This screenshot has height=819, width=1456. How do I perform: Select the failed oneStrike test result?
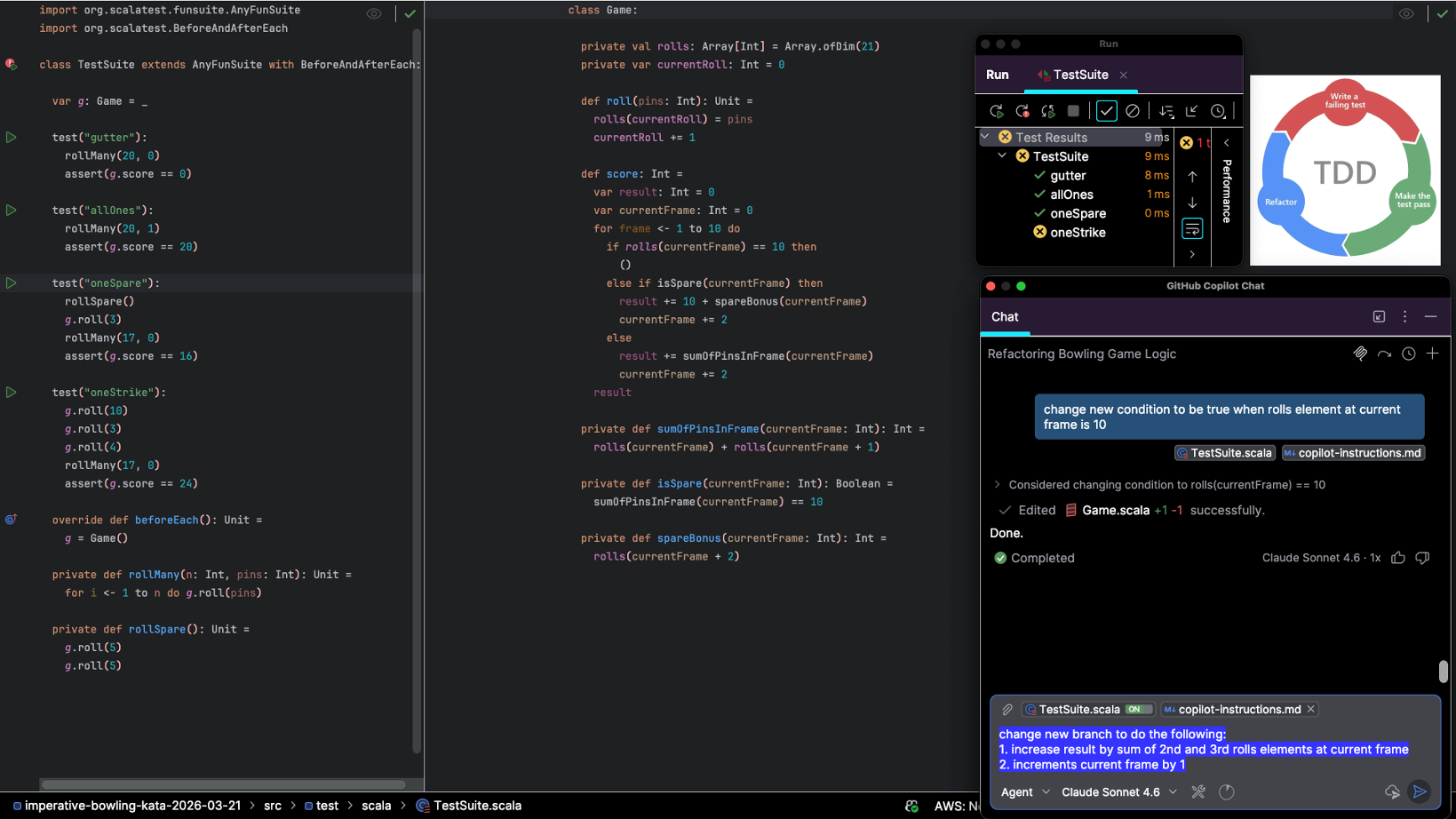click(x=1078, y=233)
